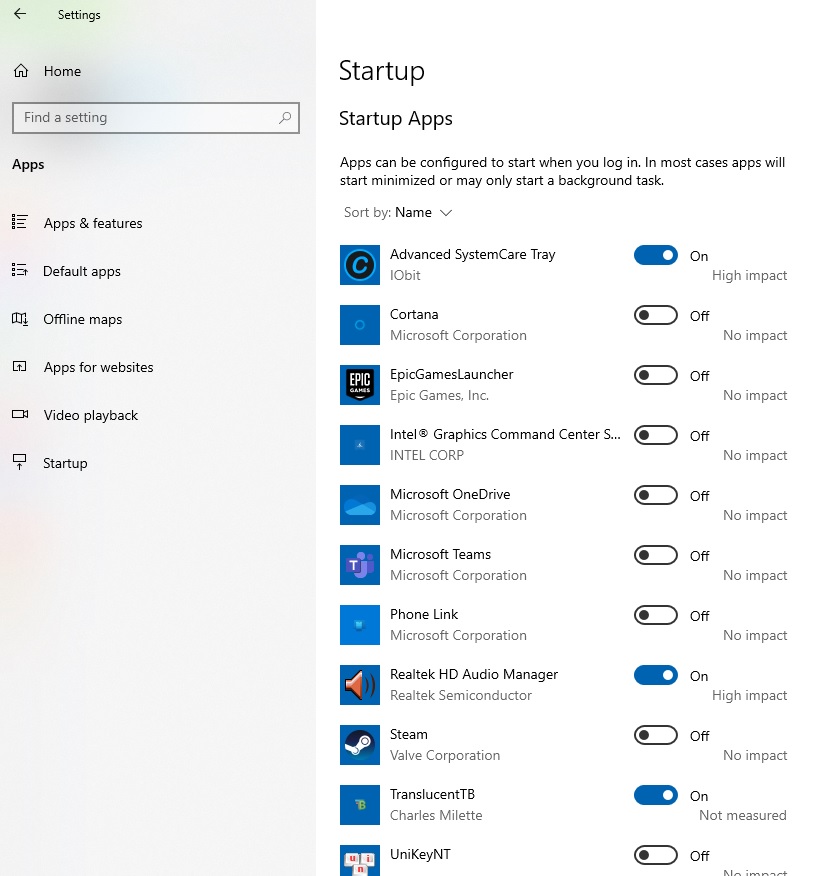The height and width of the screenshot is (876, 838).
Task: Click the Intel Graphics Command Center icon
Action: 360,445
